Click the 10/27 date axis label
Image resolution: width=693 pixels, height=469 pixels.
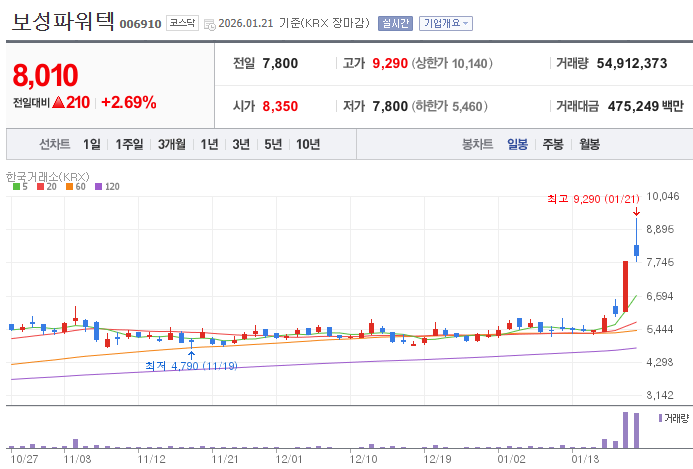tap(24, 459)
